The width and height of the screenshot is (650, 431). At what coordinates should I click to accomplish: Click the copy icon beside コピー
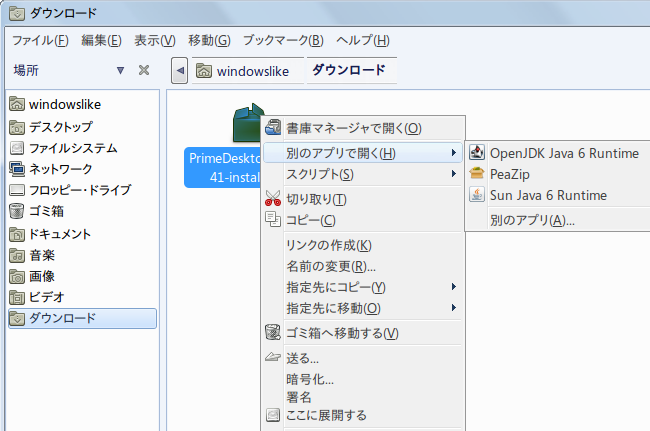point(273,219)
